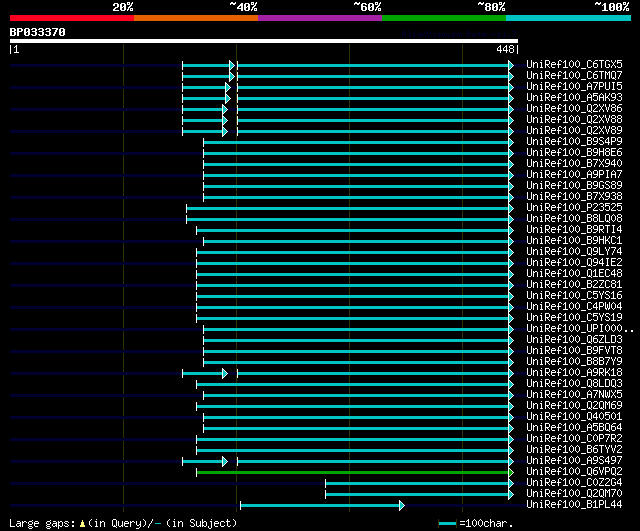This screenshot has width=640, height=531.
Task: Select the UniRef100_B6TYV2 label
Action: pos(574,450)
